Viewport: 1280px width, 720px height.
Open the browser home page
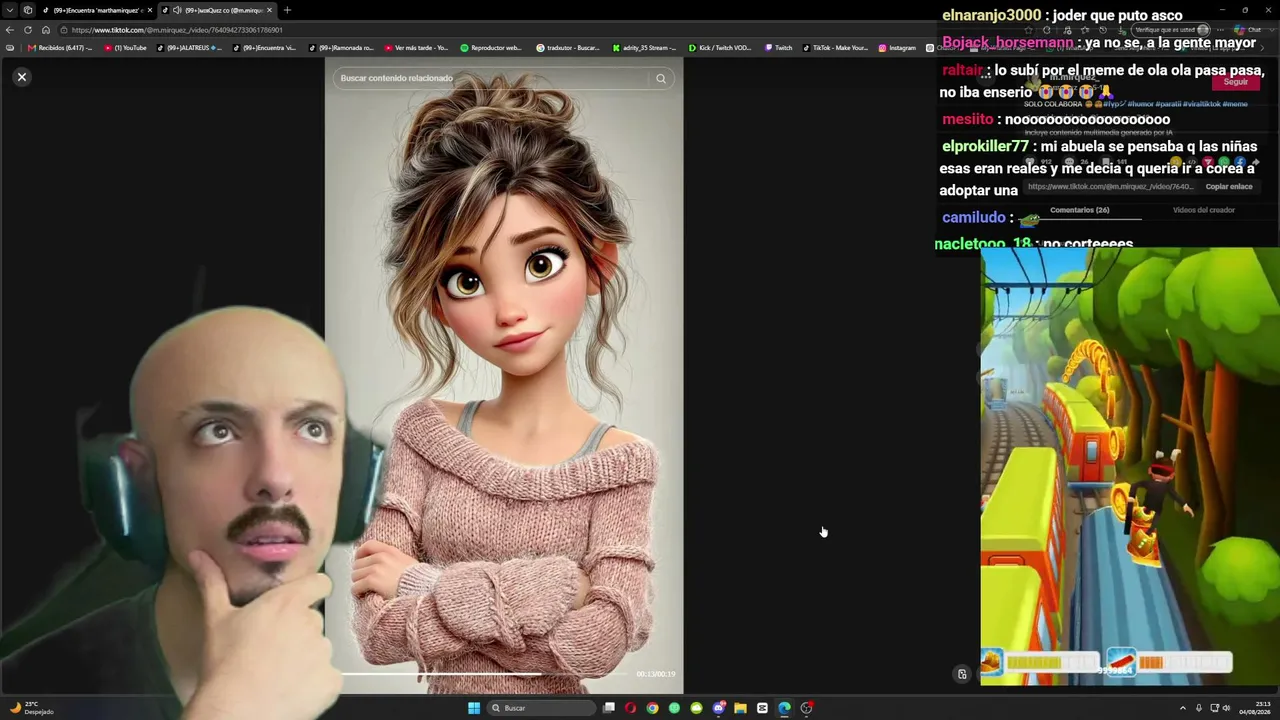click(45, 30)
